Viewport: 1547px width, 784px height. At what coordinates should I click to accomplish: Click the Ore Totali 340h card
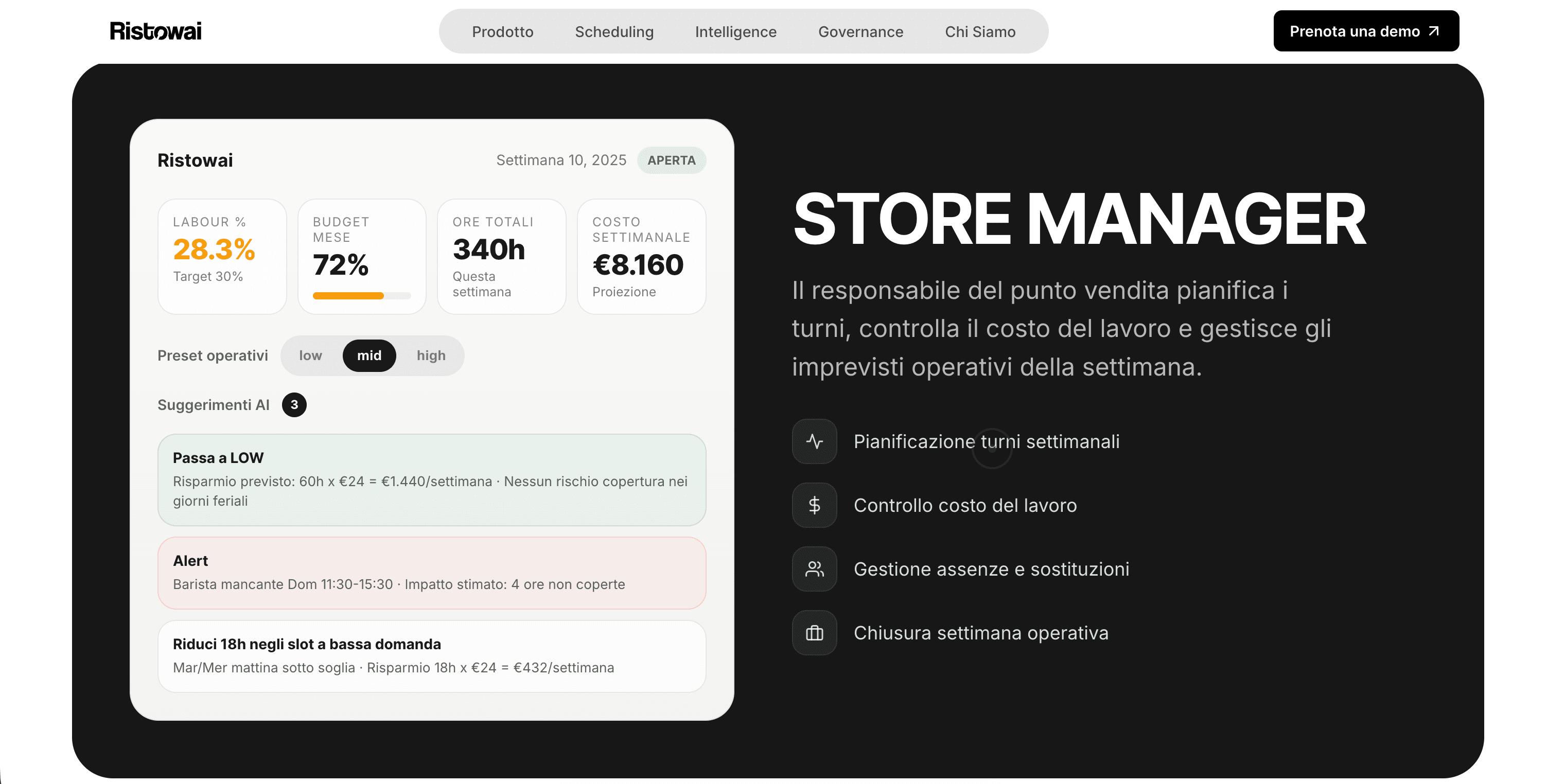(501, 257)
